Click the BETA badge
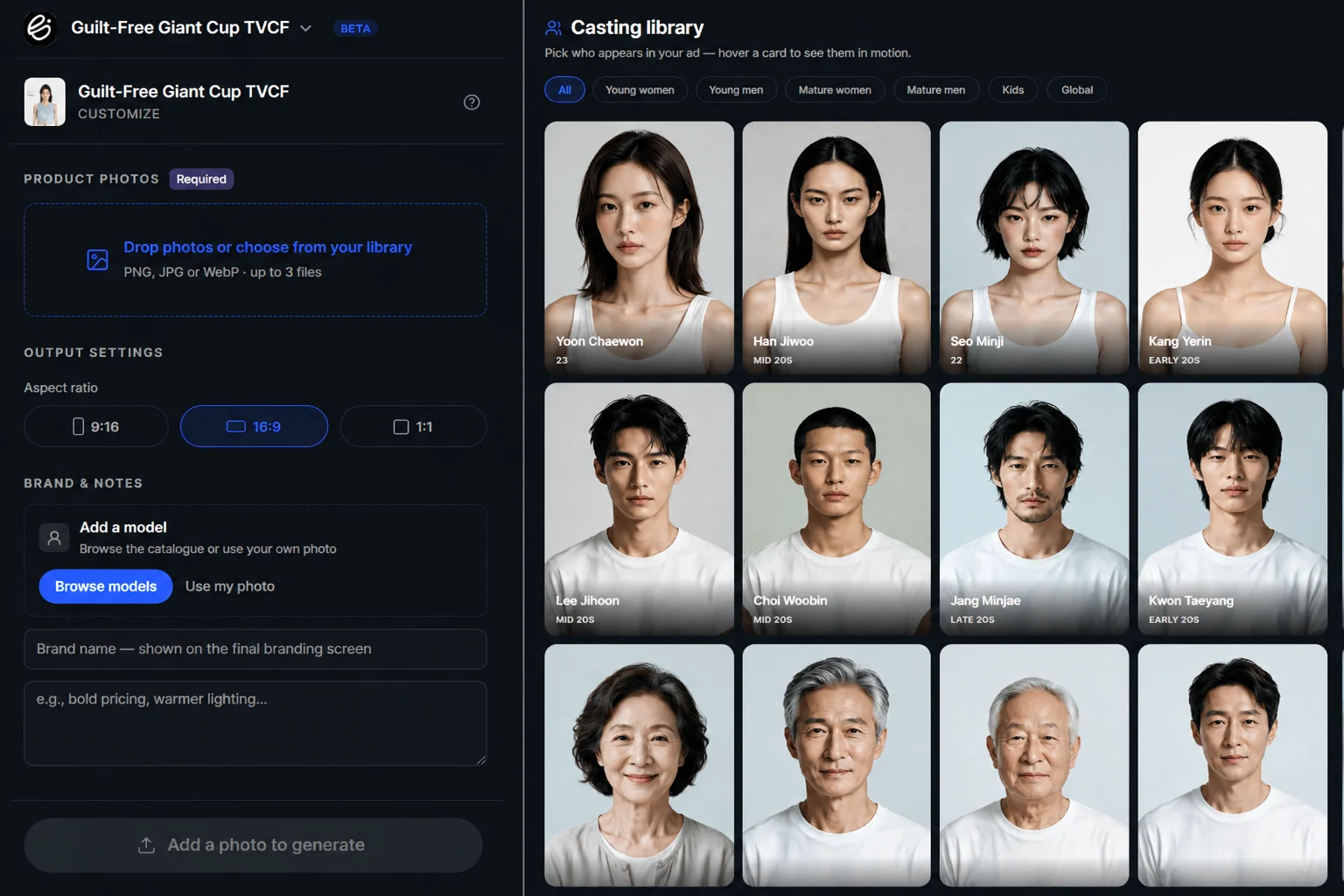Image resolution: width=1344 pixels, height=896 pixels. [x=355, y=28]
